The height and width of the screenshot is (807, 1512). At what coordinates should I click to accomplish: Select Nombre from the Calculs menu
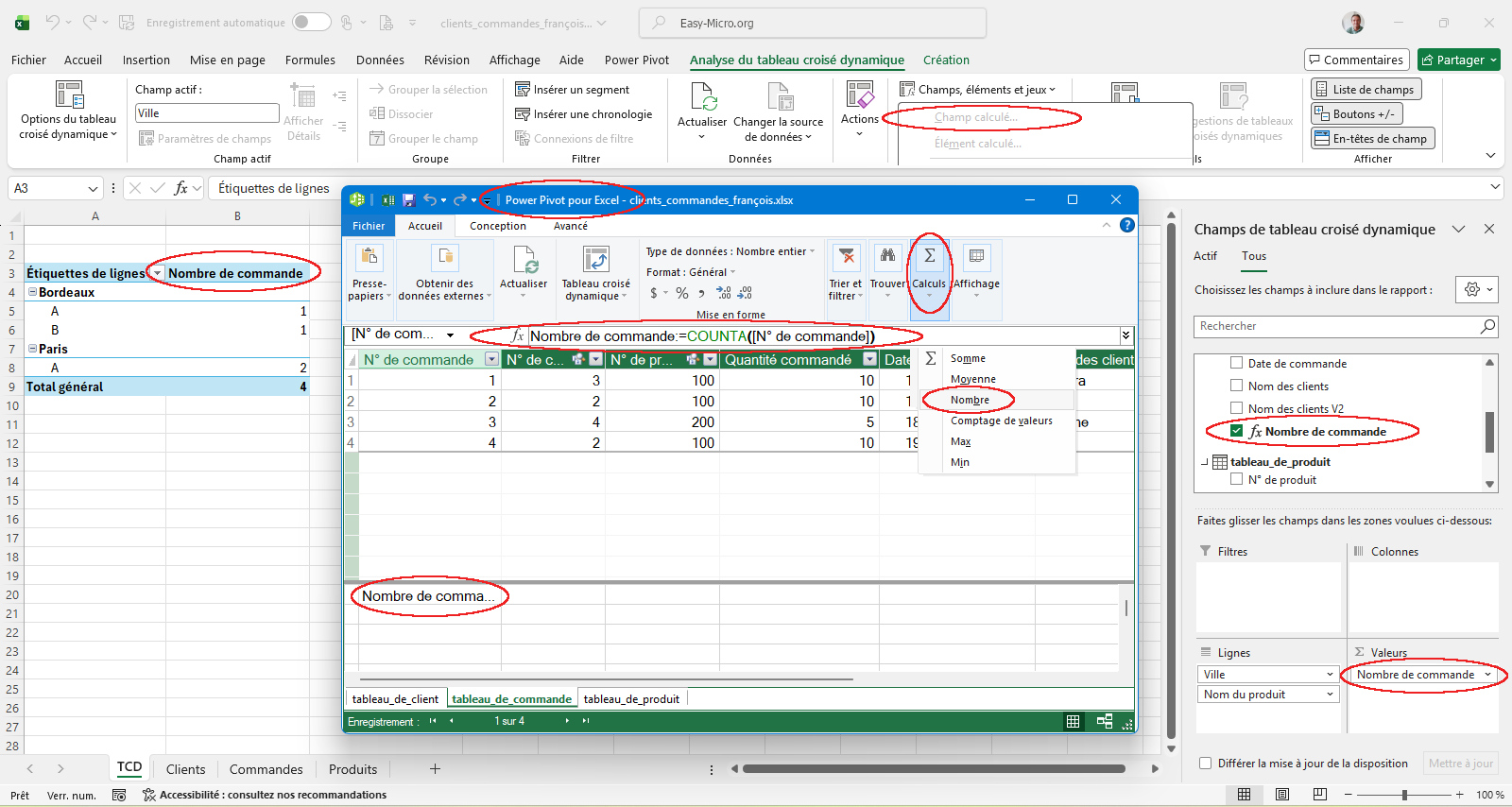coord(970,400)
